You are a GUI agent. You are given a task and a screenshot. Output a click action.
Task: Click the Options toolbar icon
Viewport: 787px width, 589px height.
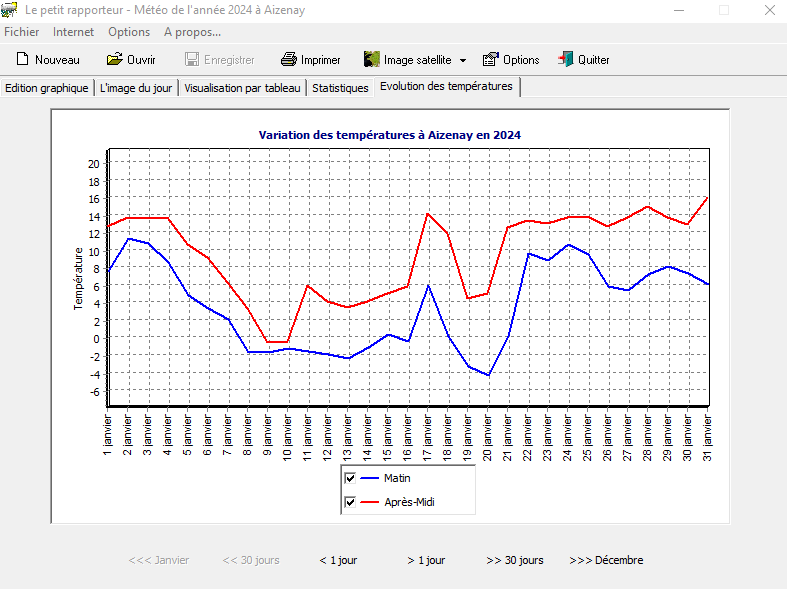[x=490, y=60]
